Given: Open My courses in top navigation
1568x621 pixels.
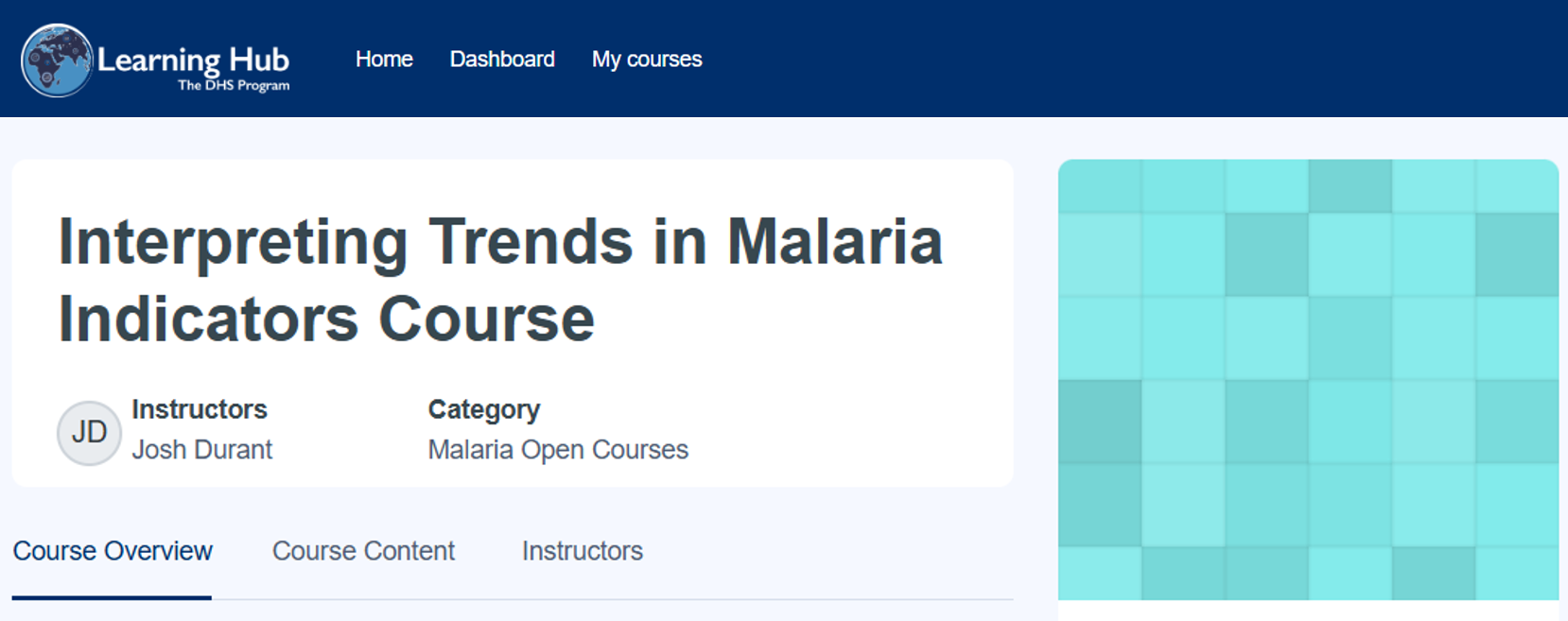Looking at the screenshot, I should coord(647,60).
